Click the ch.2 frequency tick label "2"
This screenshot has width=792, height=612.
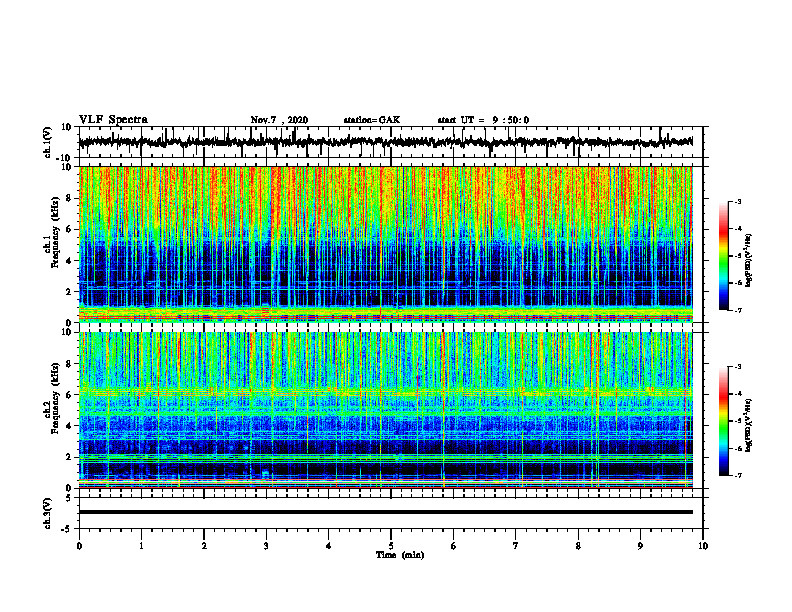pos(70,457)
